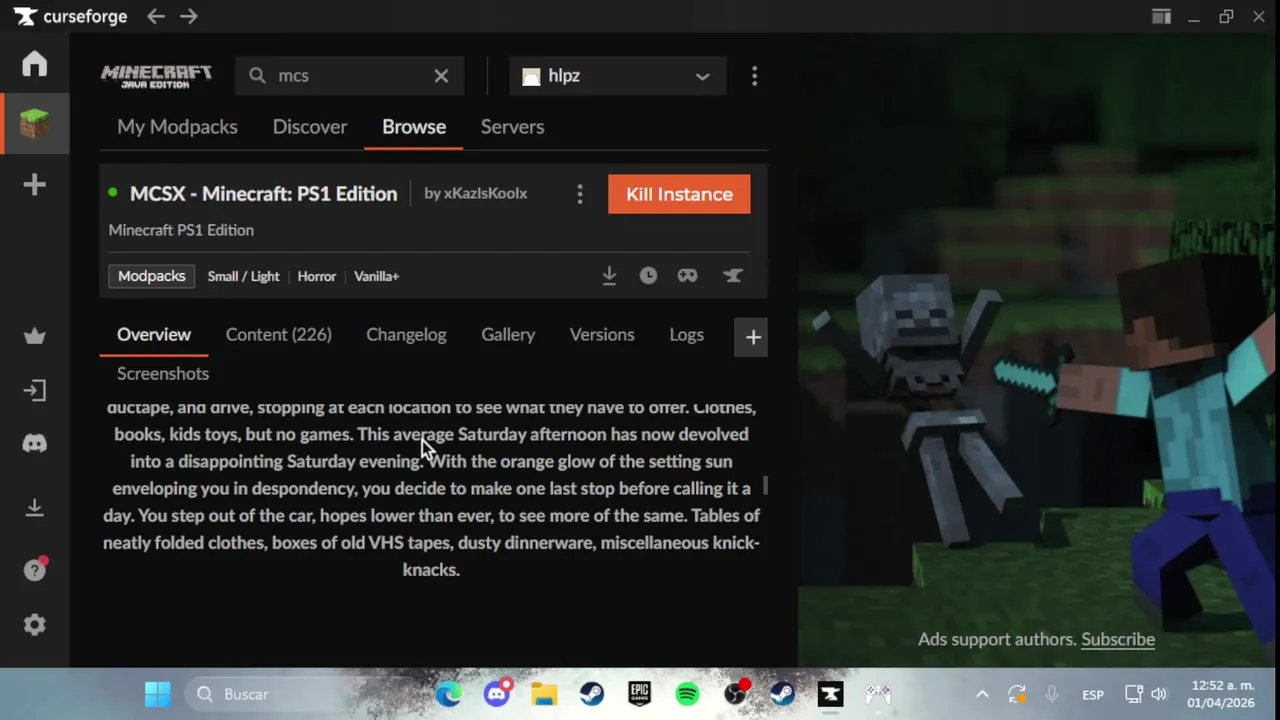Screen dimensions: 1280x720
Task: Click the gamepad game version icon
Action: (687, 275)
